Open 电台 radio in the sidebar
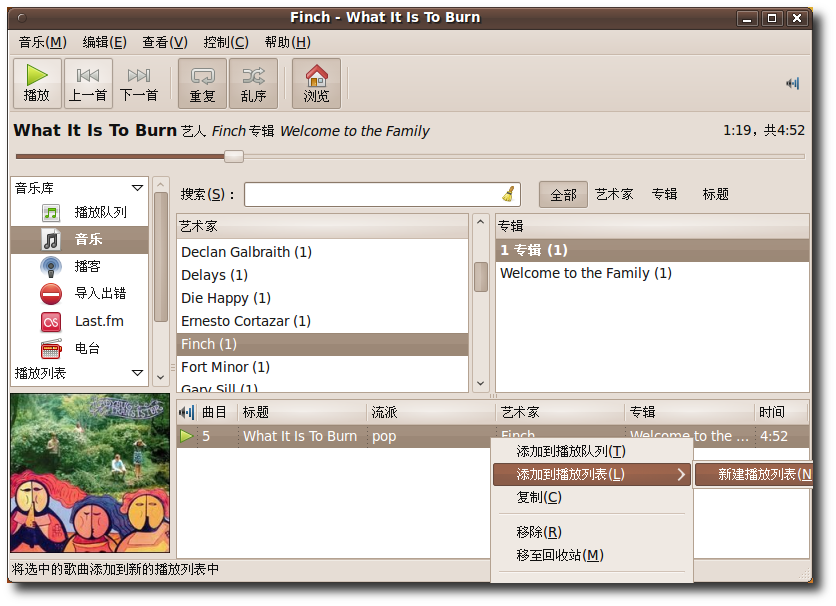The image size is (836, 606). pos(79,349)
